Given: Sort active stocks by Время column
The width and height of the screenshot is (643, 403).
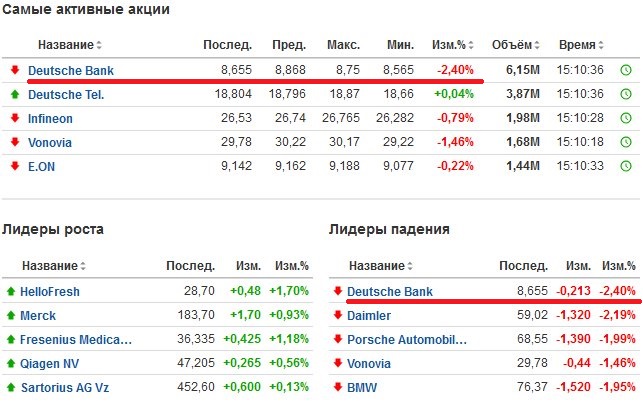Looking at the screenshot, I should tap(581, 45).
